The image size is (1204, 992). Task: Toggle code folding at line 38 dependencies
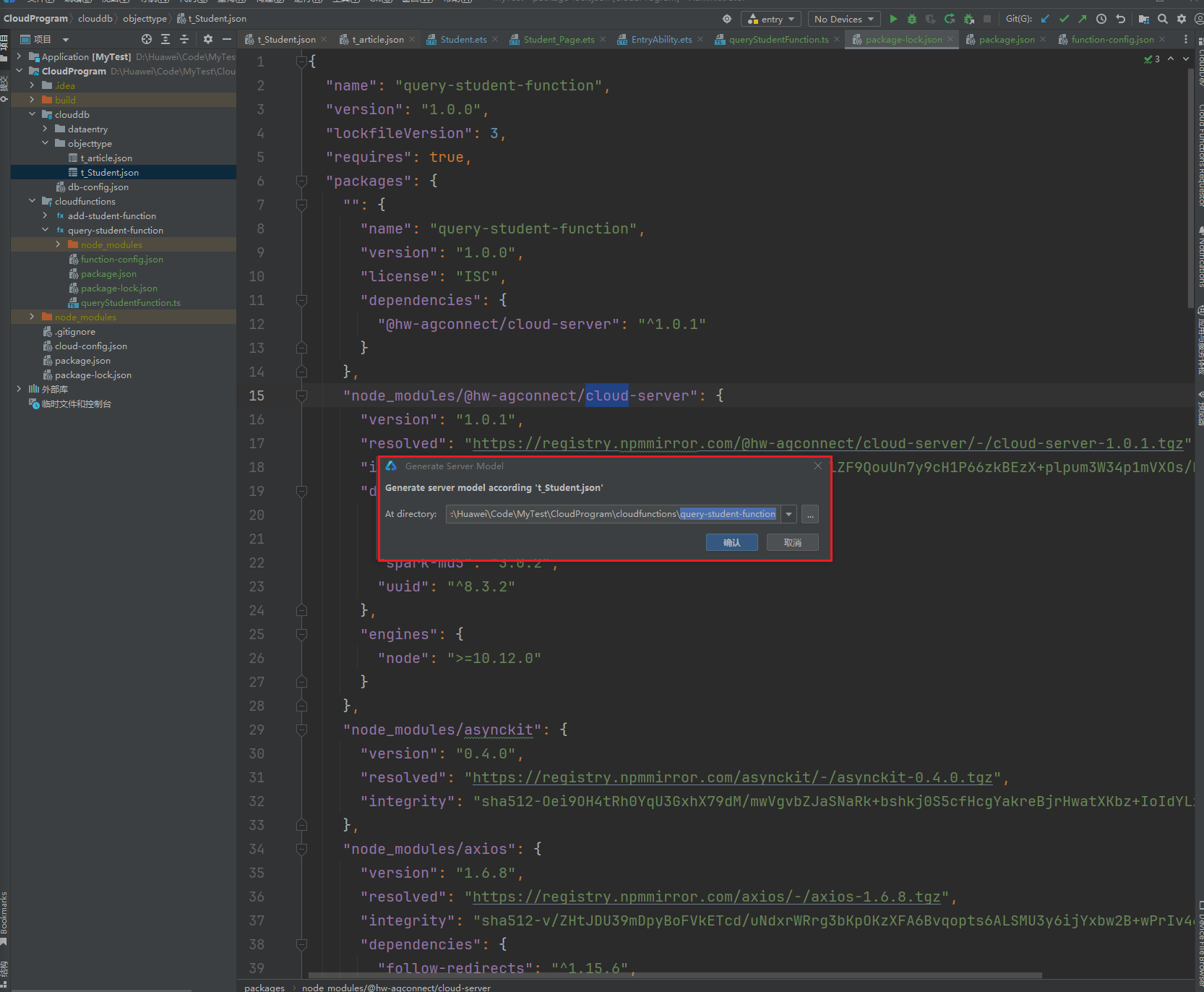tap(301, 944)
